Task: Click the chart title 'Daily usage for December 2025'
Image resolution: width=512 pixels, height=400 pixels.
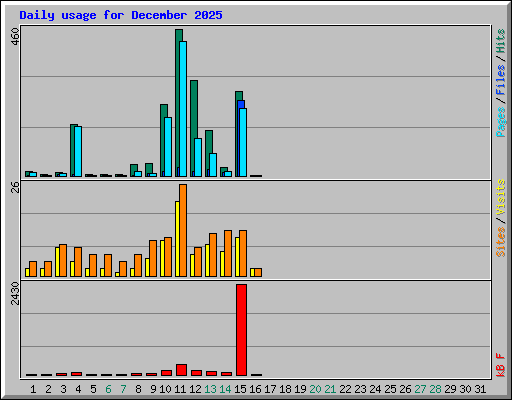Action: click(x=121, y=15)
